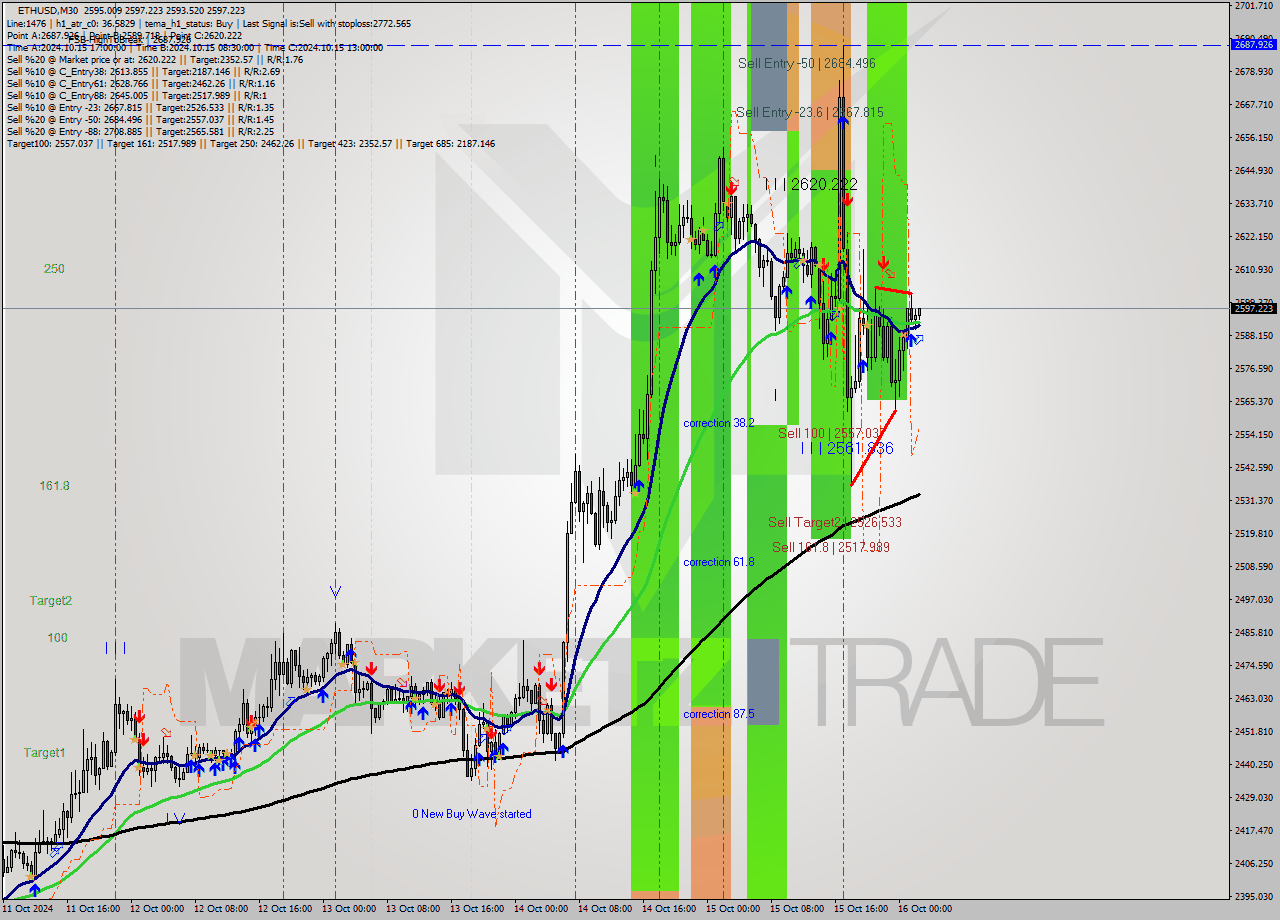Click the '0 New Buy Wave started' annotation
The width and height of the screenshot is (1280, 920).
tap(472, 814)
